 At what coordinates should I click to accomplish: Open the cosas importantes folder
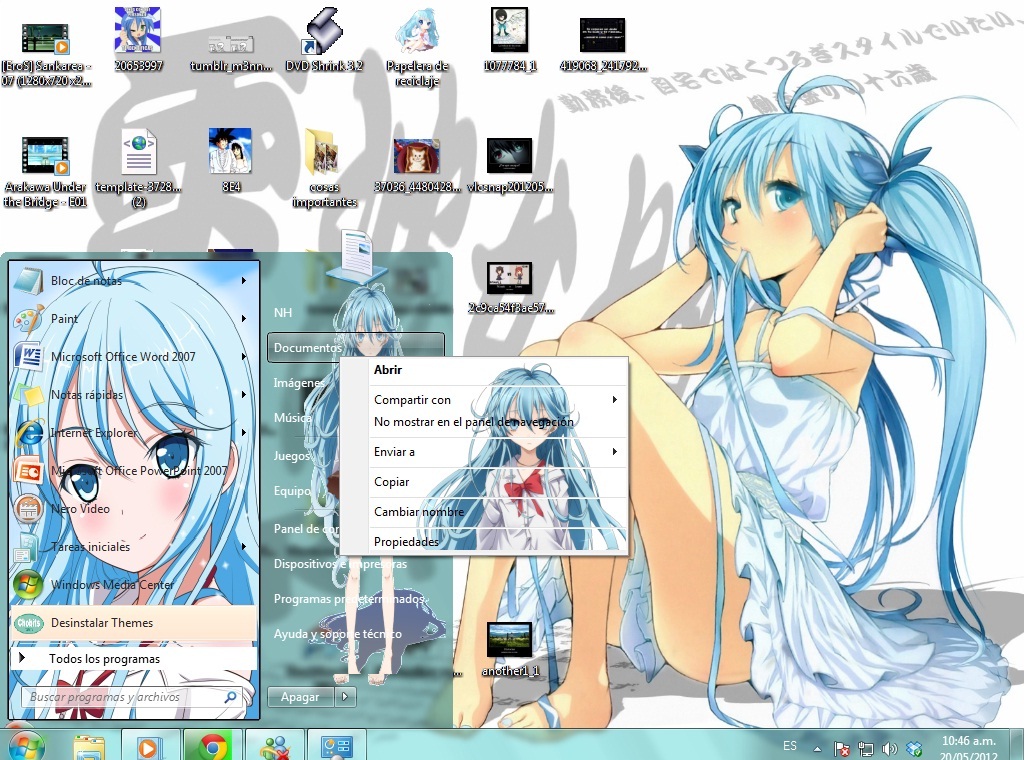[324, 168]
